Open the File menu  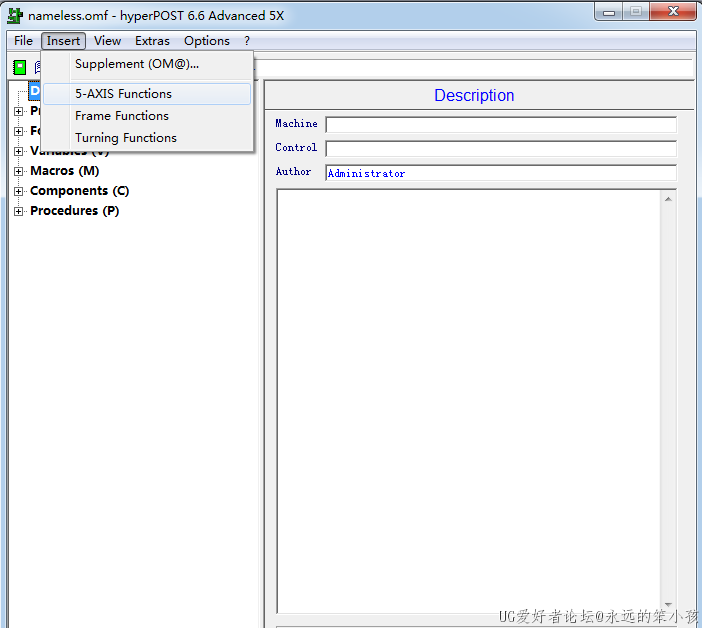(23, 41)
